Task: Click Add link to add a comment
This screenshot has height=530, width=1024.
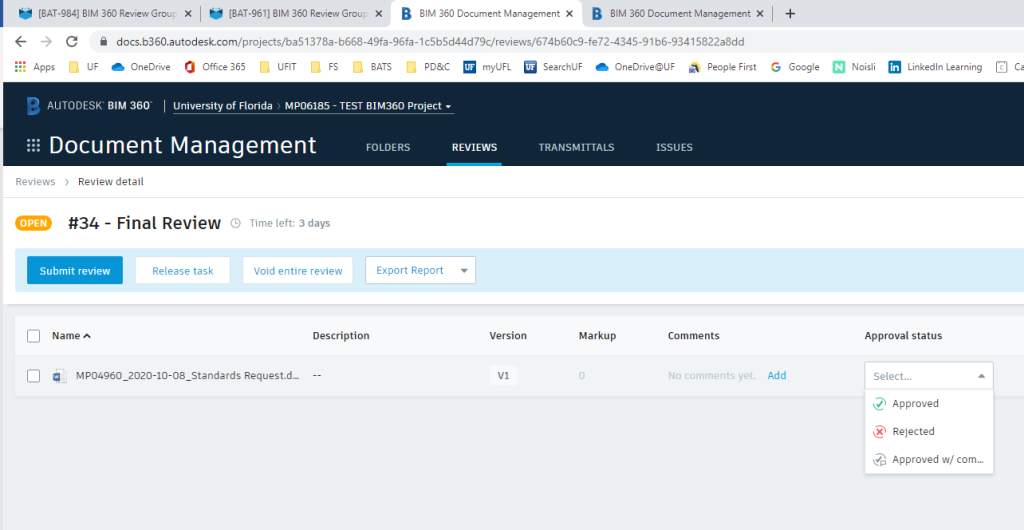Action: 776,375
